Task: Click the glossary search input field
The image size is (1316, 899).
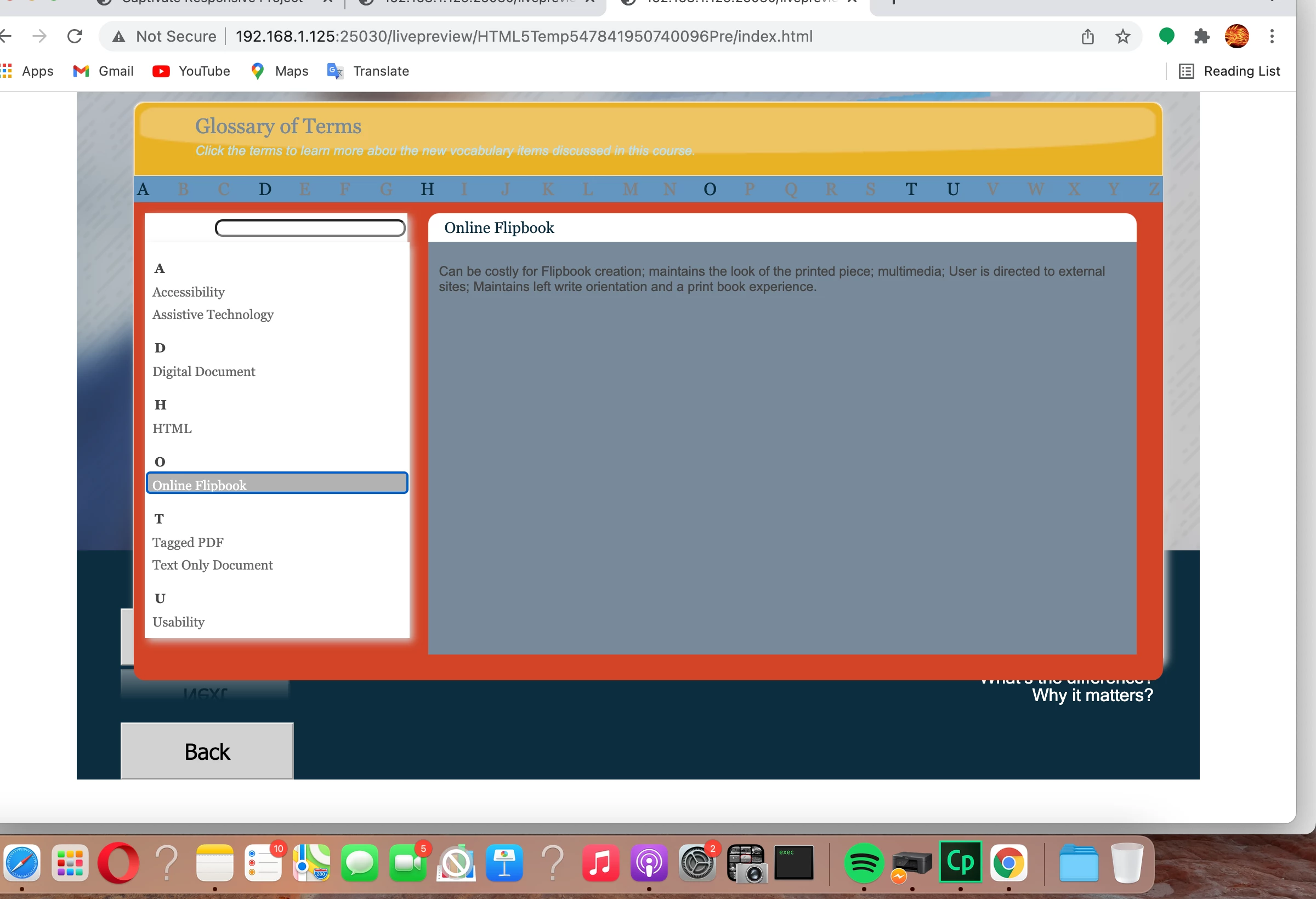Action: pos(310,228)
